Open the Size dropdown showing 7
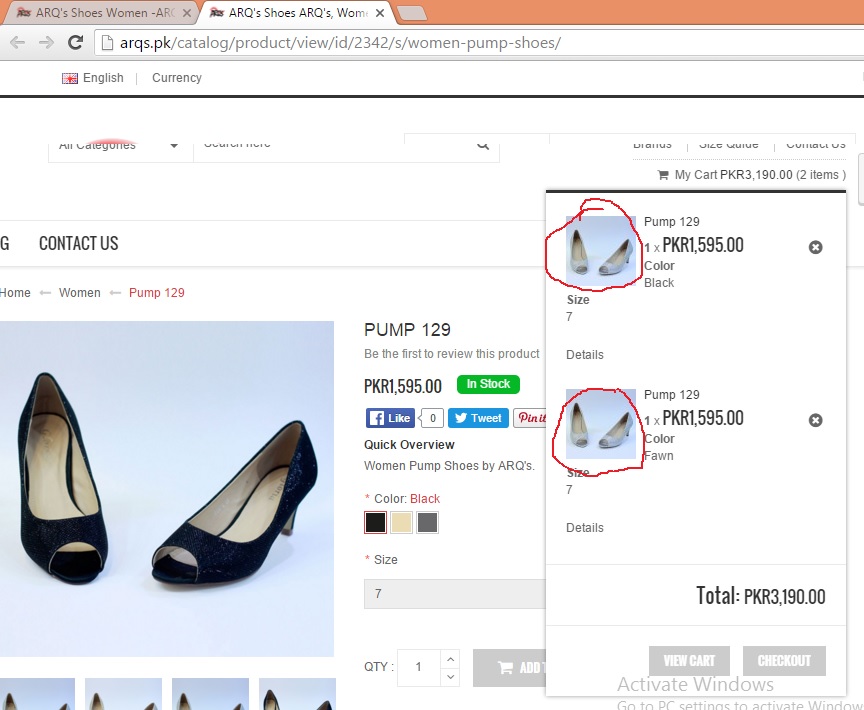 pyautogui.click(x=455, y=594)
